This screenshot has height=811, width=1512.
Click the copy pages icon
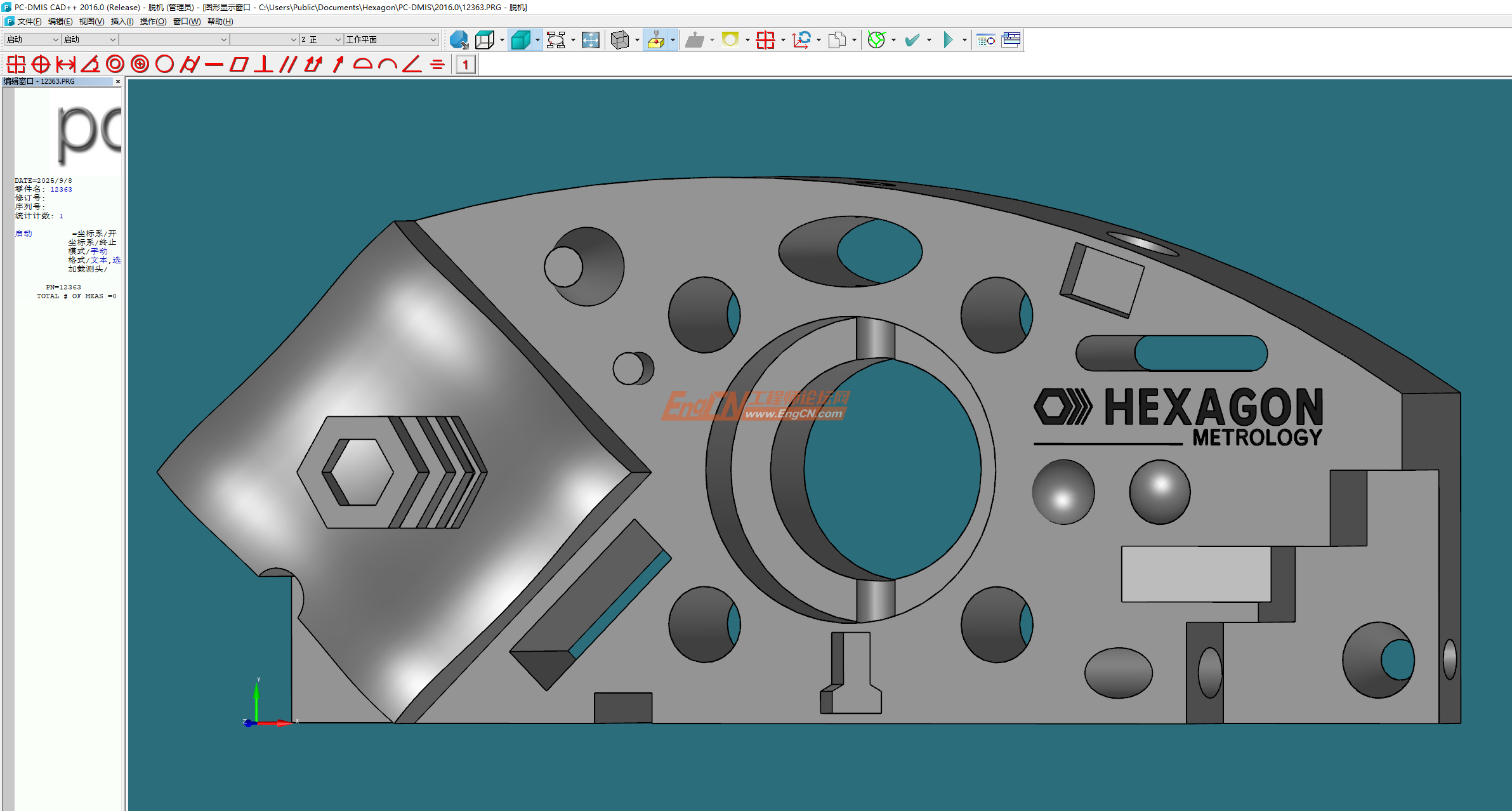point(837,40)
